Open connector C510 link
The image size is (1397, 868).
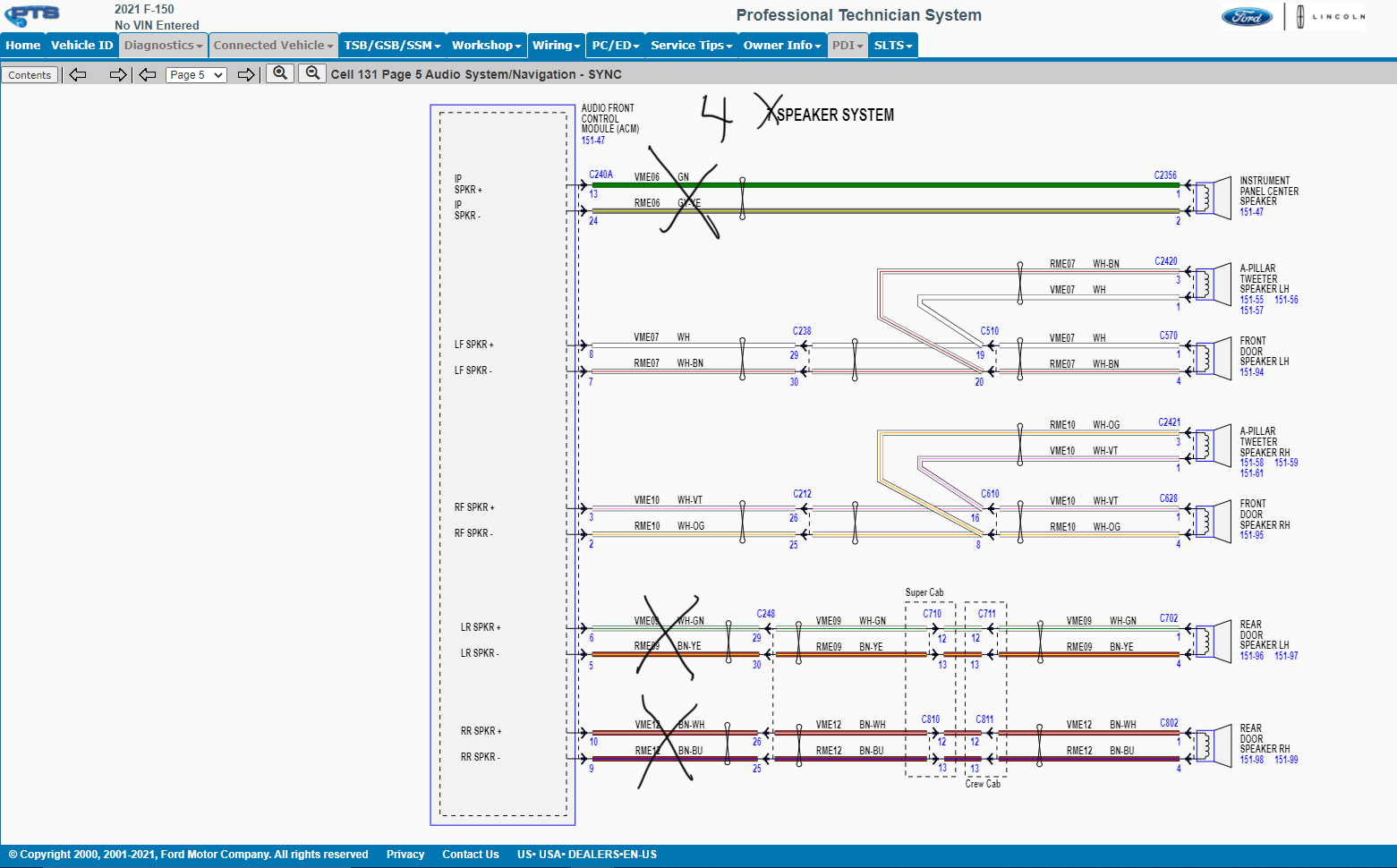point(990,331)
